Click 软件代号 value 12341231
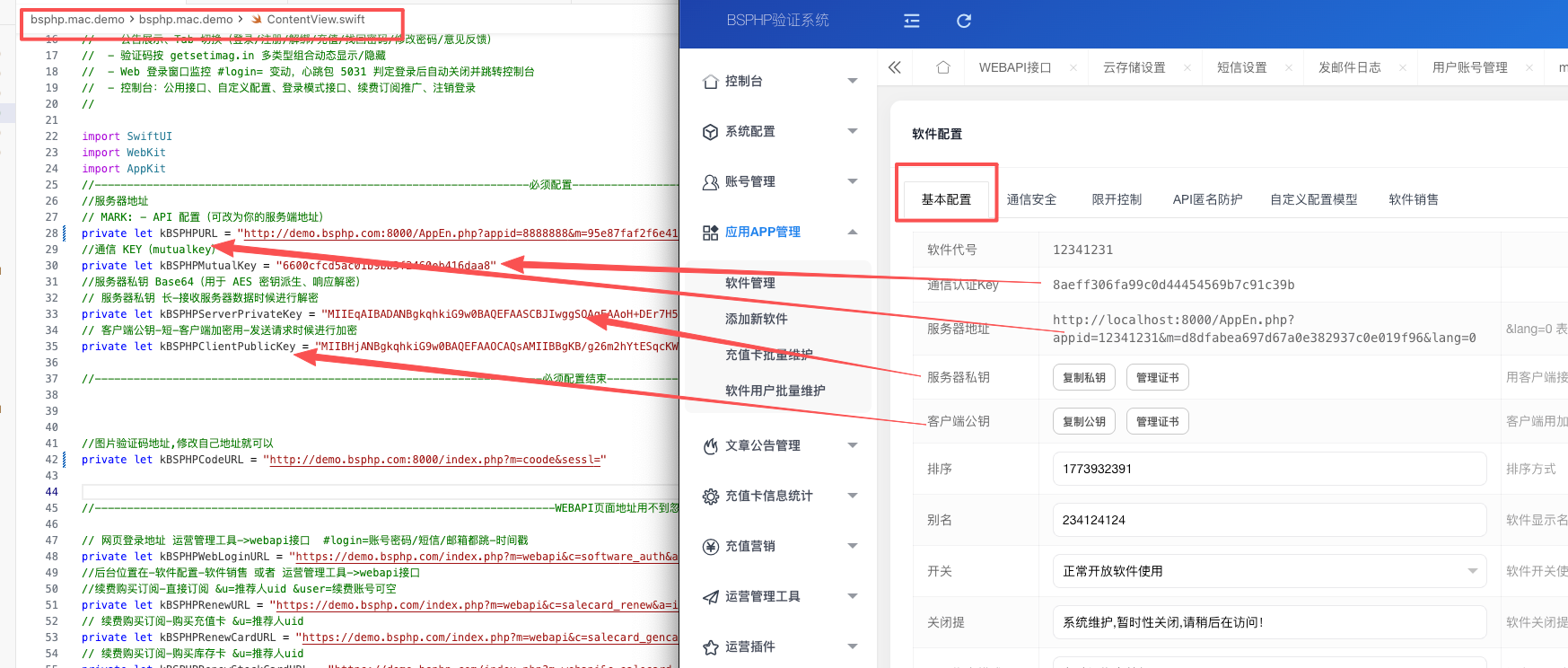Screen dimensions: 1568x668 pyautogui.click(x=1082, y=250)
